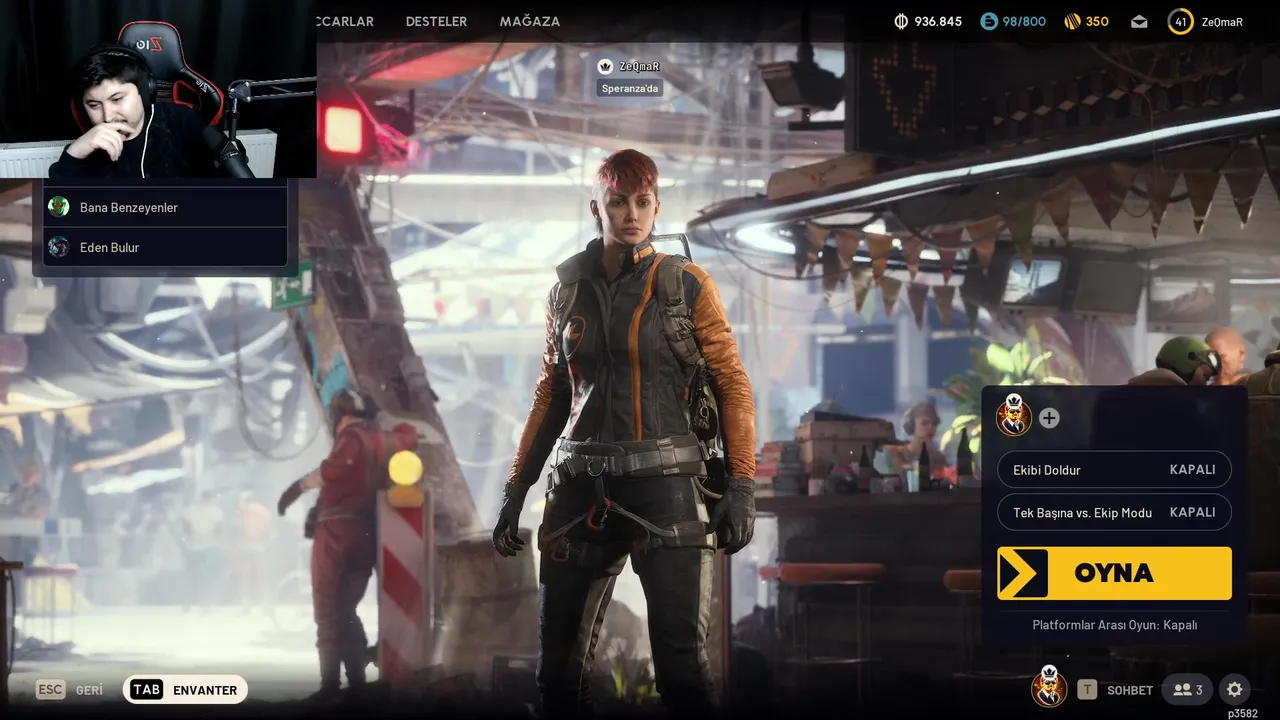This screenshot has width=1280, height=720.
Task: Click the coin currency icon beside 936.845
Action: click(900, 21)
